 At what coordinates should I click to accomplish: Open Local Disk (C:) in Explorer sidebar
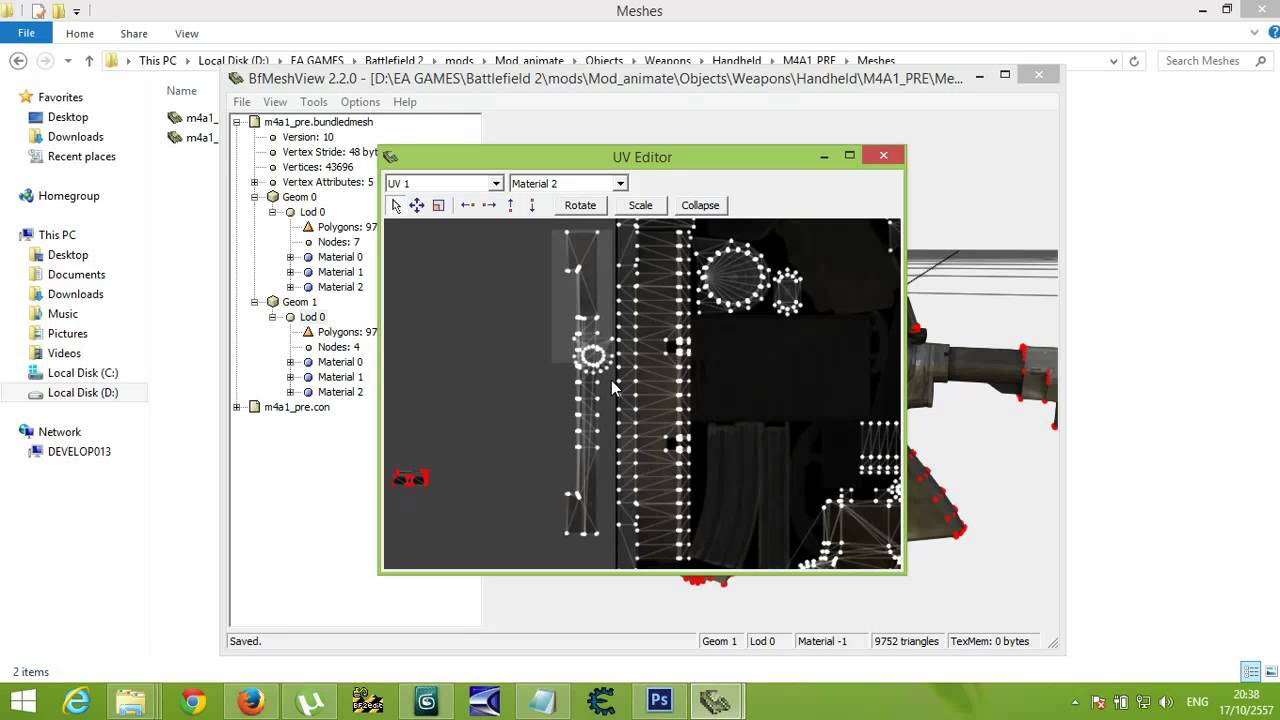[82, 373]
